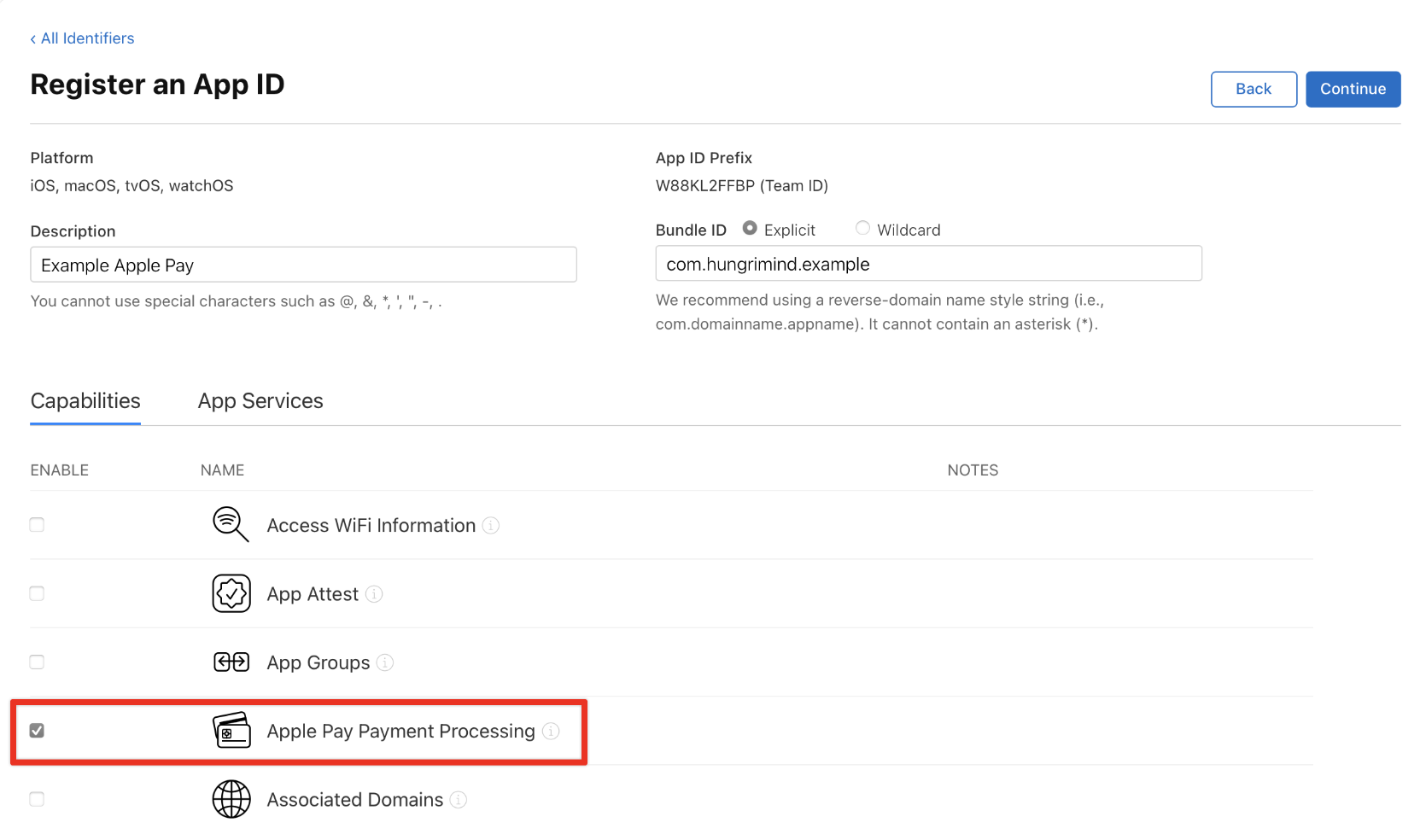The width and height of the screenshot is (1426, 840).
Task: Enable the Associated Domains checkbox
Action: 37,799
